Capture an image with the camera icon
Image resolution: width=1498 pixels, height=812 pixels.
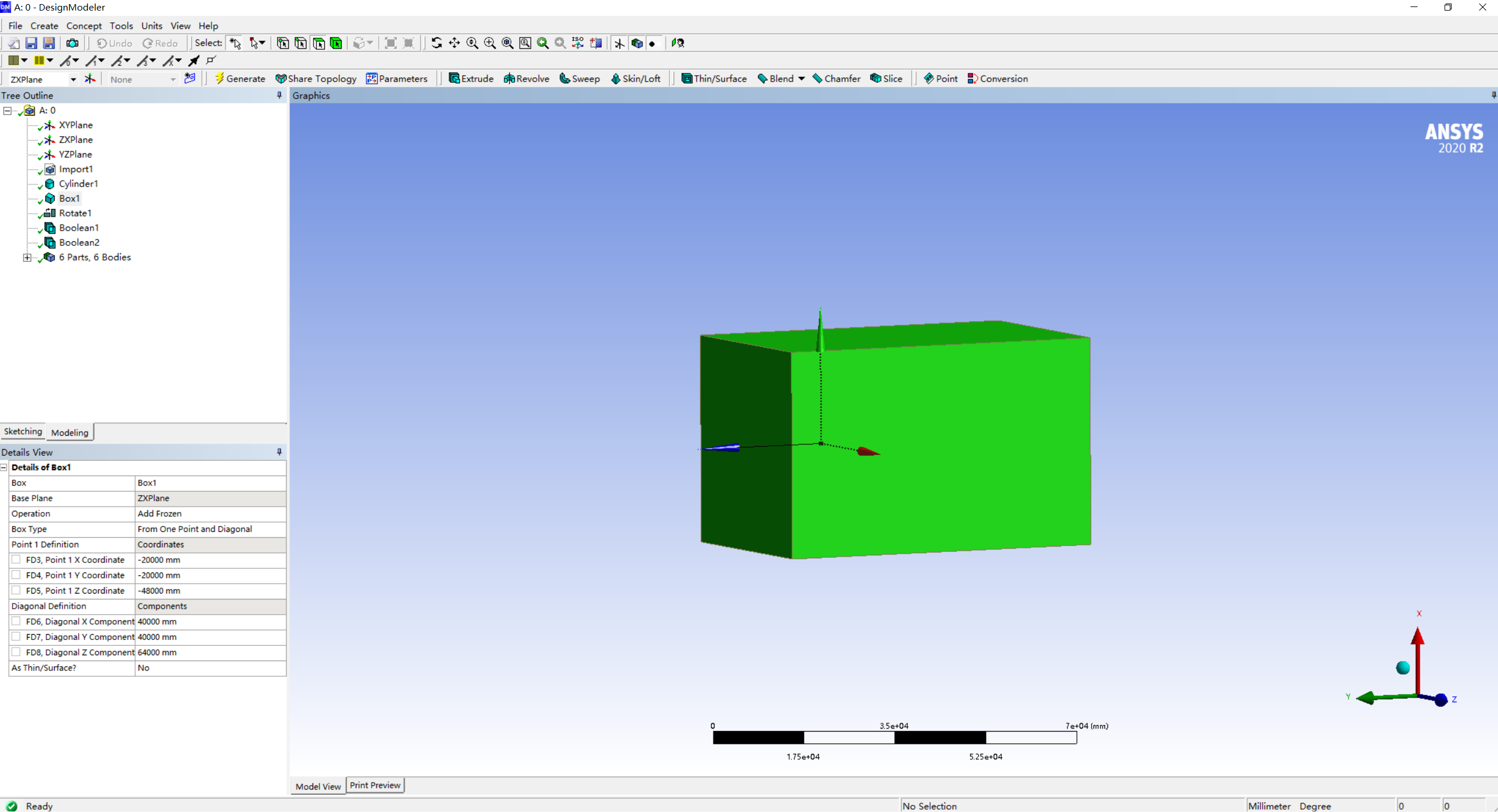(x=72, y=43)
